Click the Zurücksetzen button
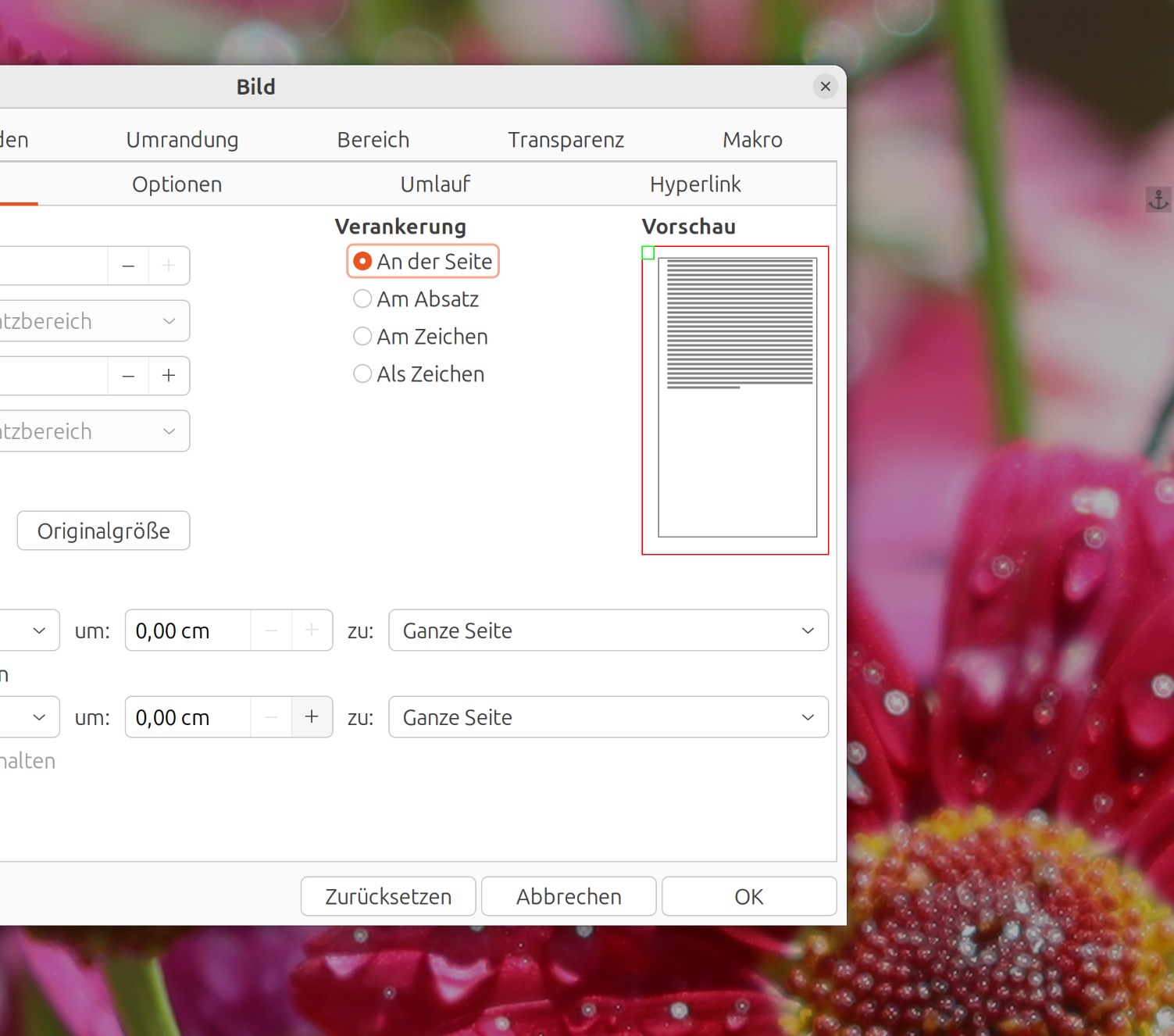 point(388,896)
